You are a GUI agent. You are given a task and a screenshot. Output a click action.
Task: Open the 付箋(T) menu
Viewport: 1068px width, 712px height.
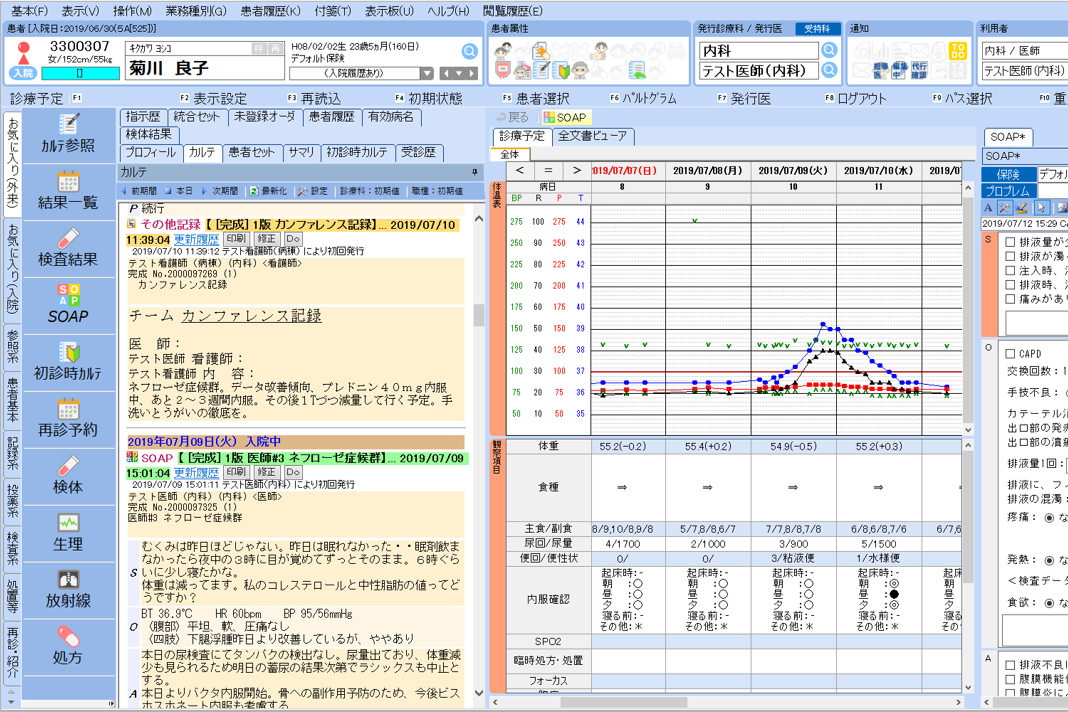click(x=333, y=11)
